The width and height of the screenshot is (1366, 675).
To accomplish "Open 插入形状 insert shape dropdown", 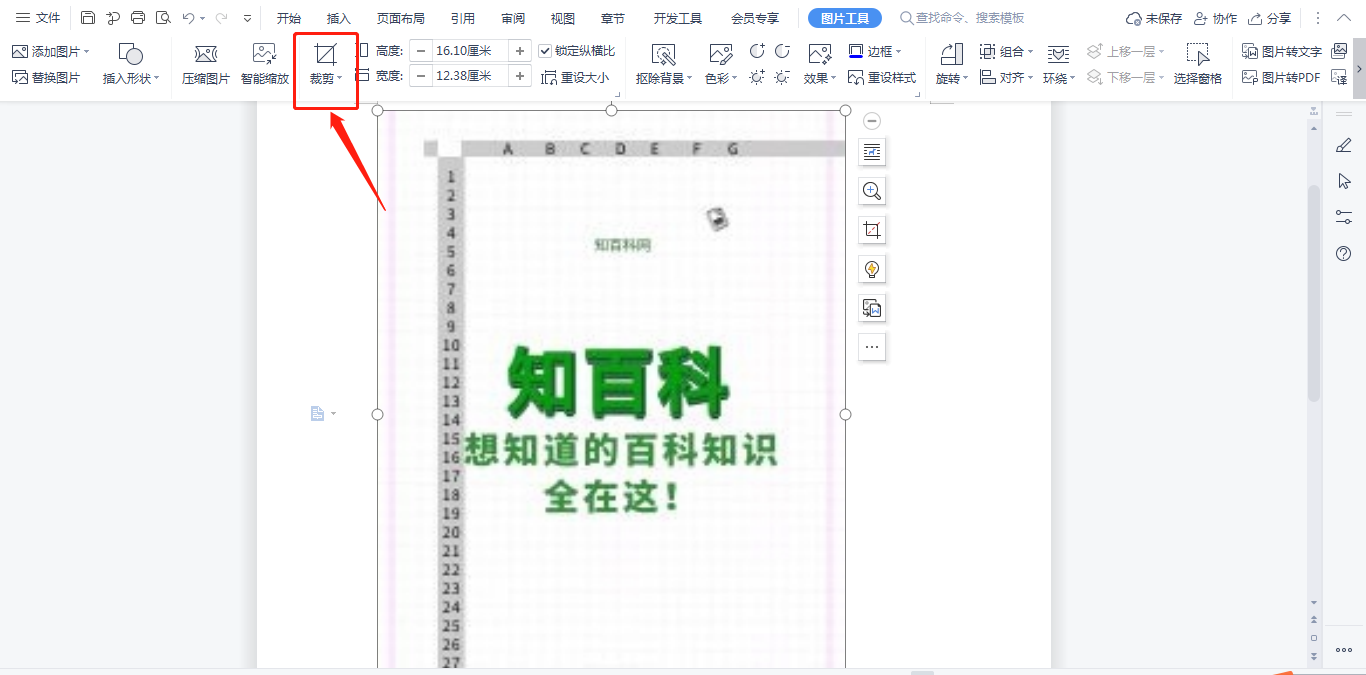I will tap(131, 64).
